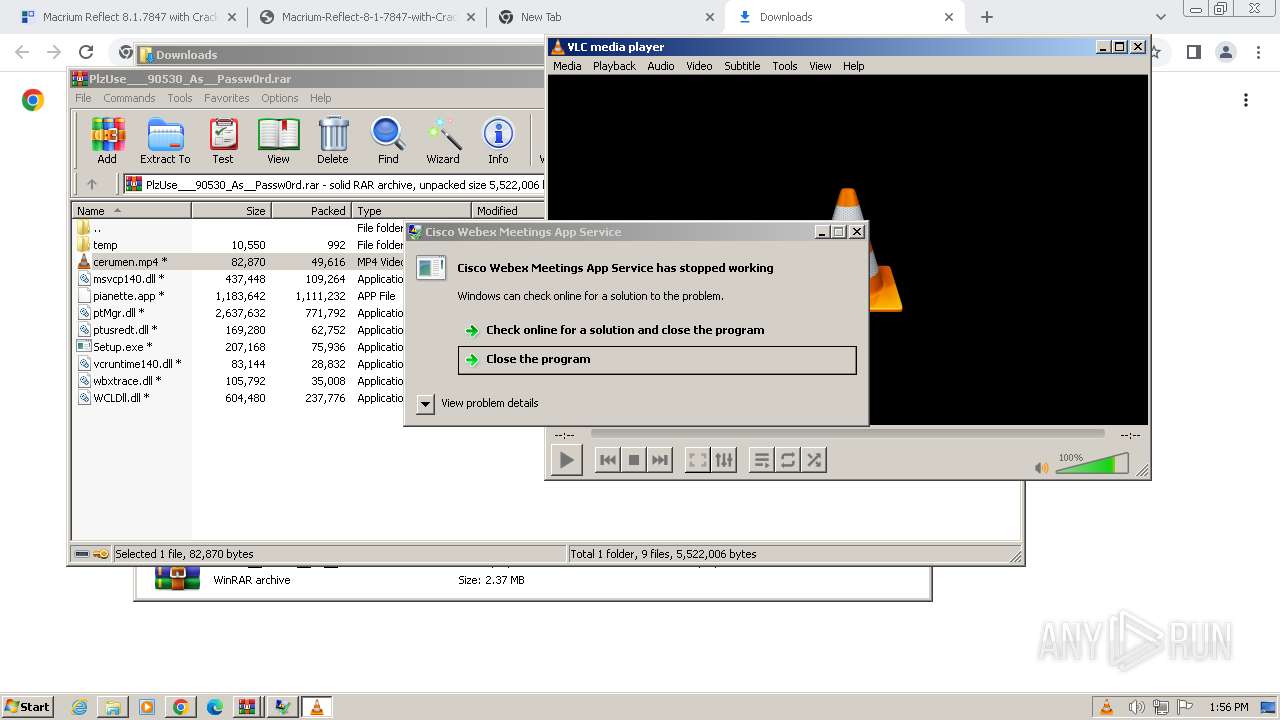1280x720 pixels.
Task: Open WinRAR Favorites menu
Action: pyautogui.click(x=227, y=98)
